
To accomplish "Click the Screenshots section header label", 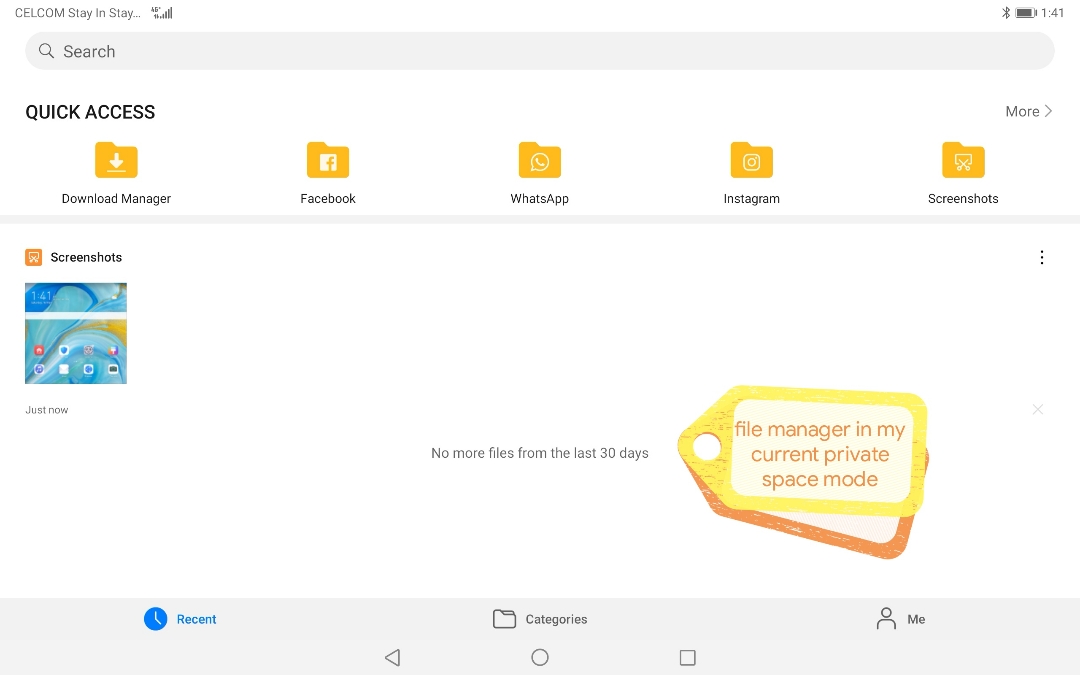I will click(x=86, y=258).
